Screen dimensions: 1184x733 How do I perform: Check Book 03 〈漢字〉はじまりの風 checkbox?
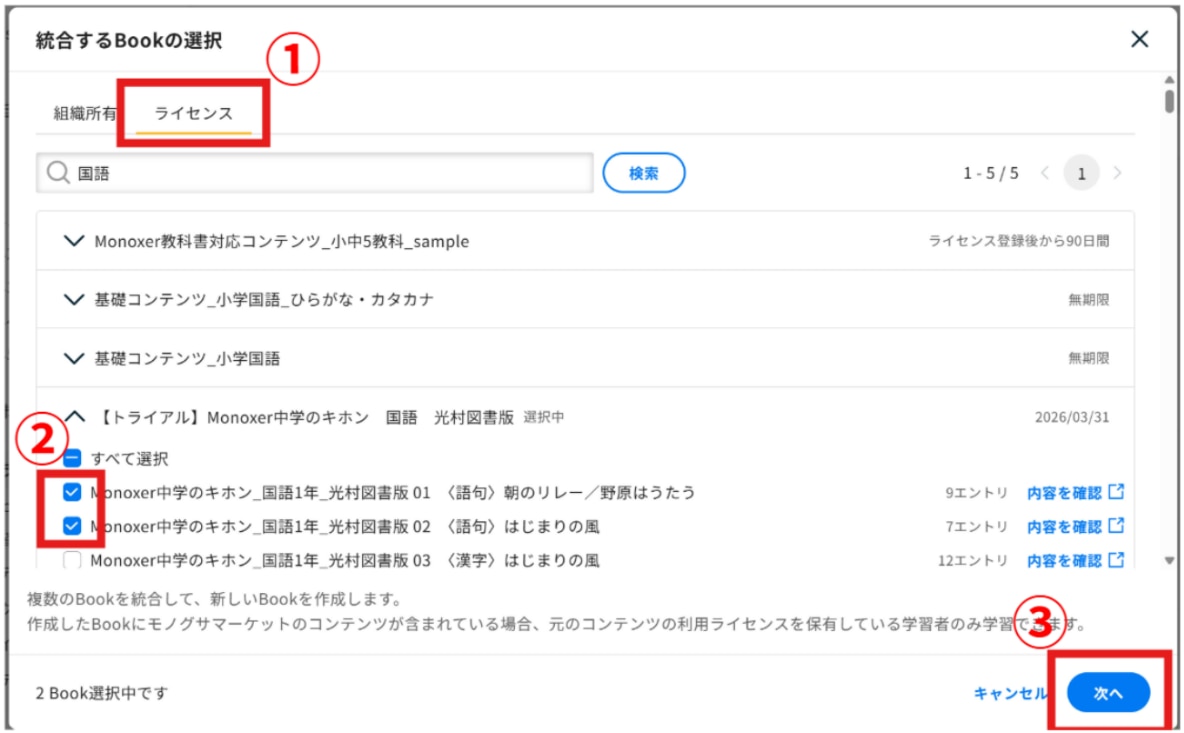72,560
